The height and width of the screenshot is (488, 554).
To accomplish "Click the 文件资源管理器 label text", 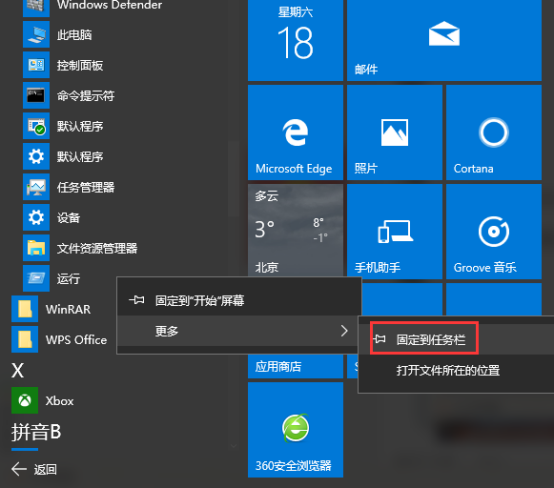I will [x=97, y=248].
